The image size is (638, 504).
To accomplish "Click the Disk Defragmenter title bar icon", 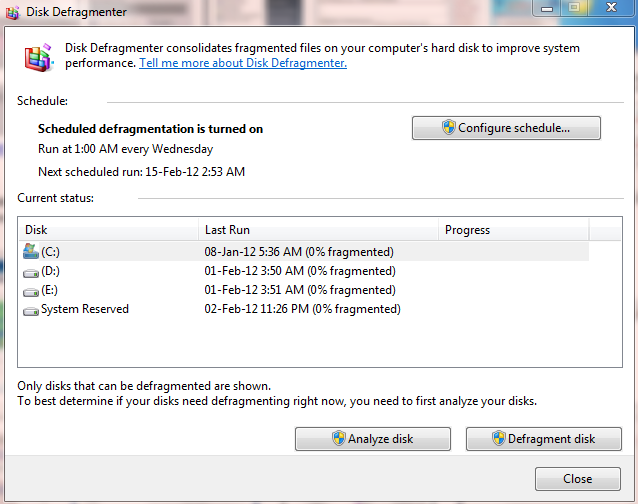I will tap(12, 13).
